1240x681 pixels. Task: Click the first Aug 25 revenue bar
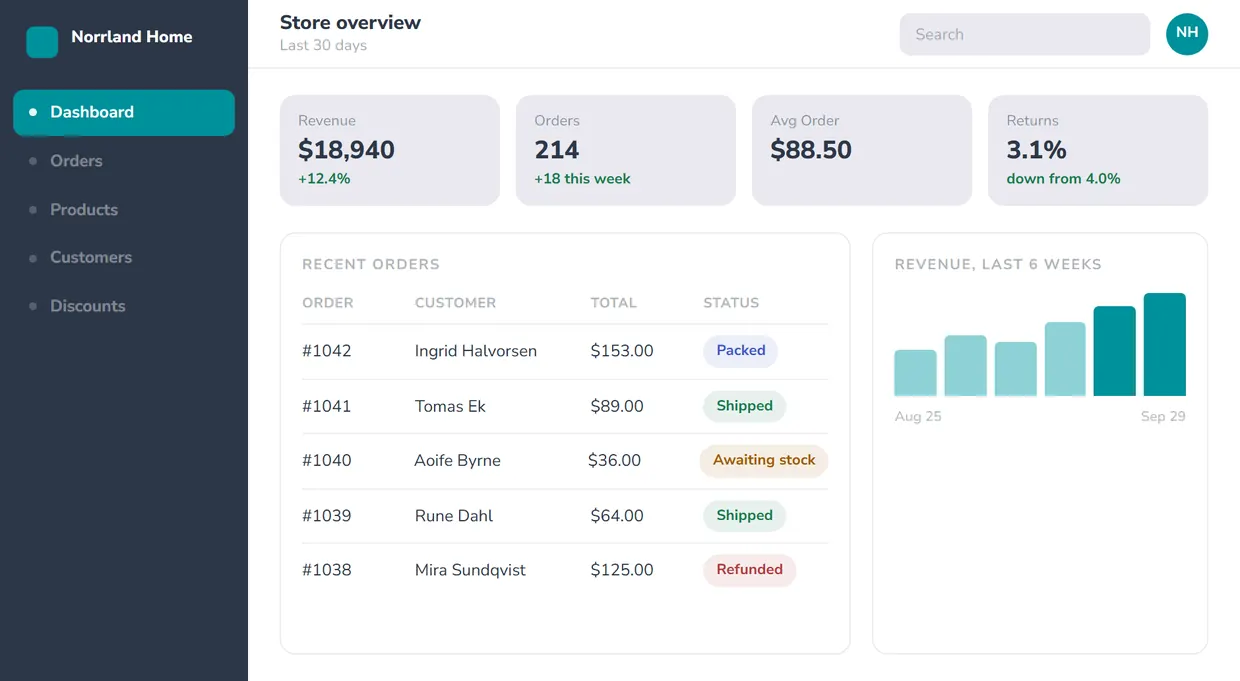915,373
